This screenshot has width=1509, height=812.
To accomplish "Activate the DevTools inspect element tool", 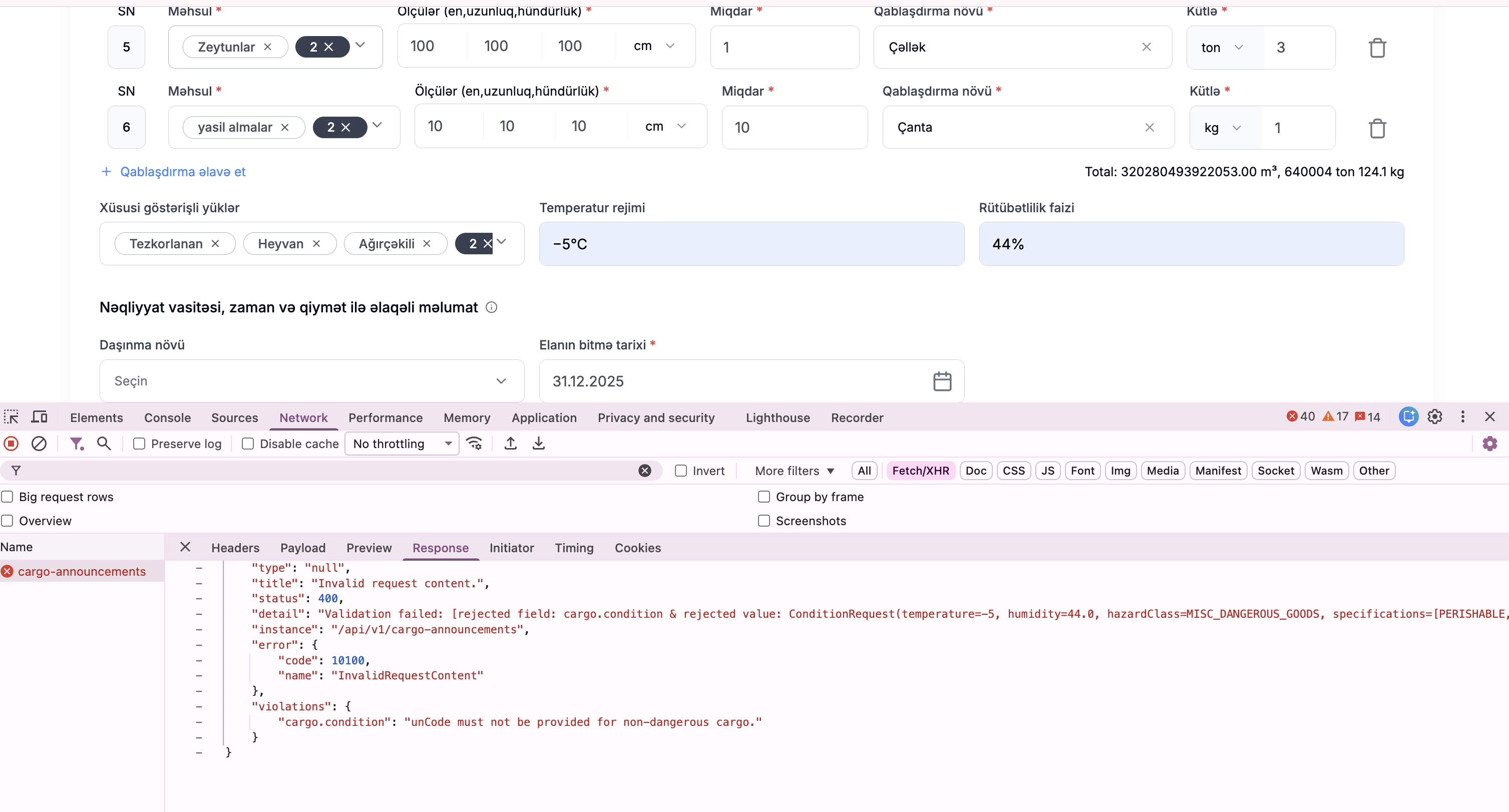I will (x=11, y=417).
